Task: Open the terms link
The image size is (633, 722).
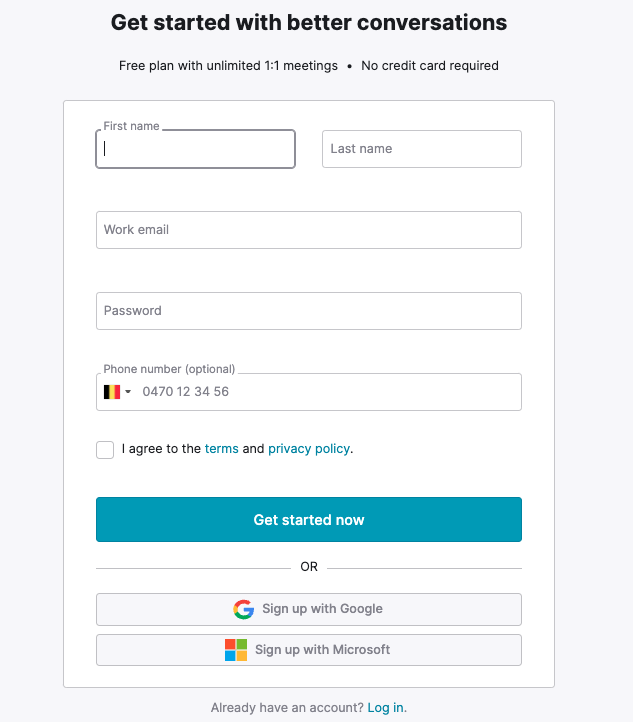Action: point(221,449)
